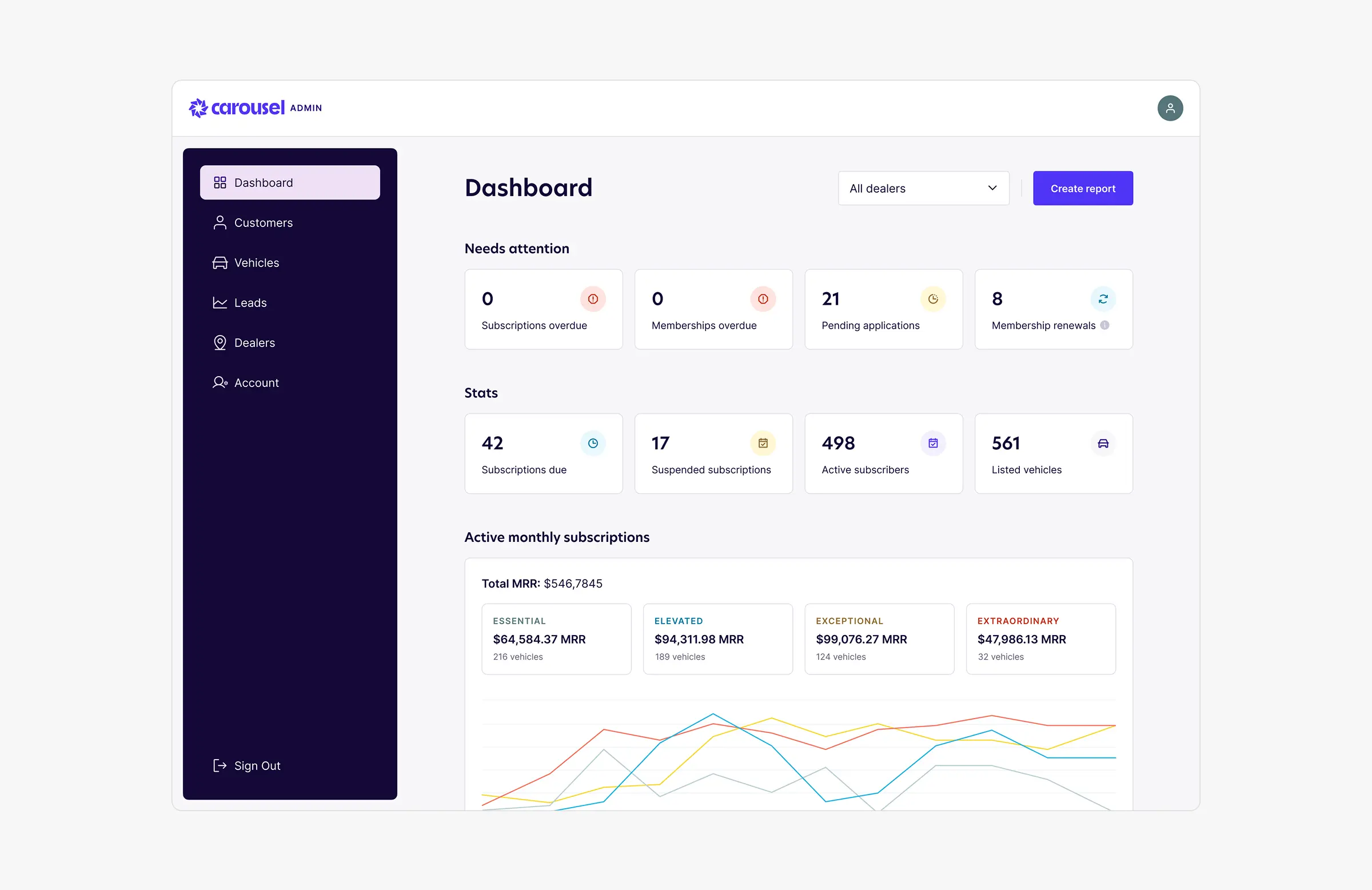Click the Listed vehicles car icon
The height and width of the screenshot is (890, 1372).
click(1103, 443)
